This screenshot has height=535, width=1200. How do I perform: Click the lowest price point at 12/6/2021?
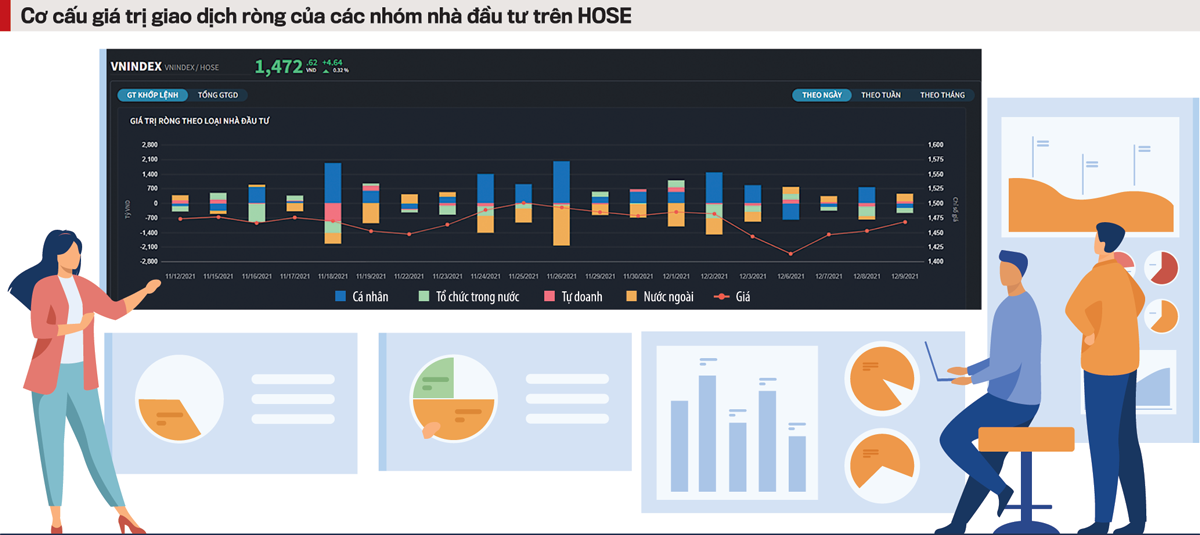(x=790, y=254)
